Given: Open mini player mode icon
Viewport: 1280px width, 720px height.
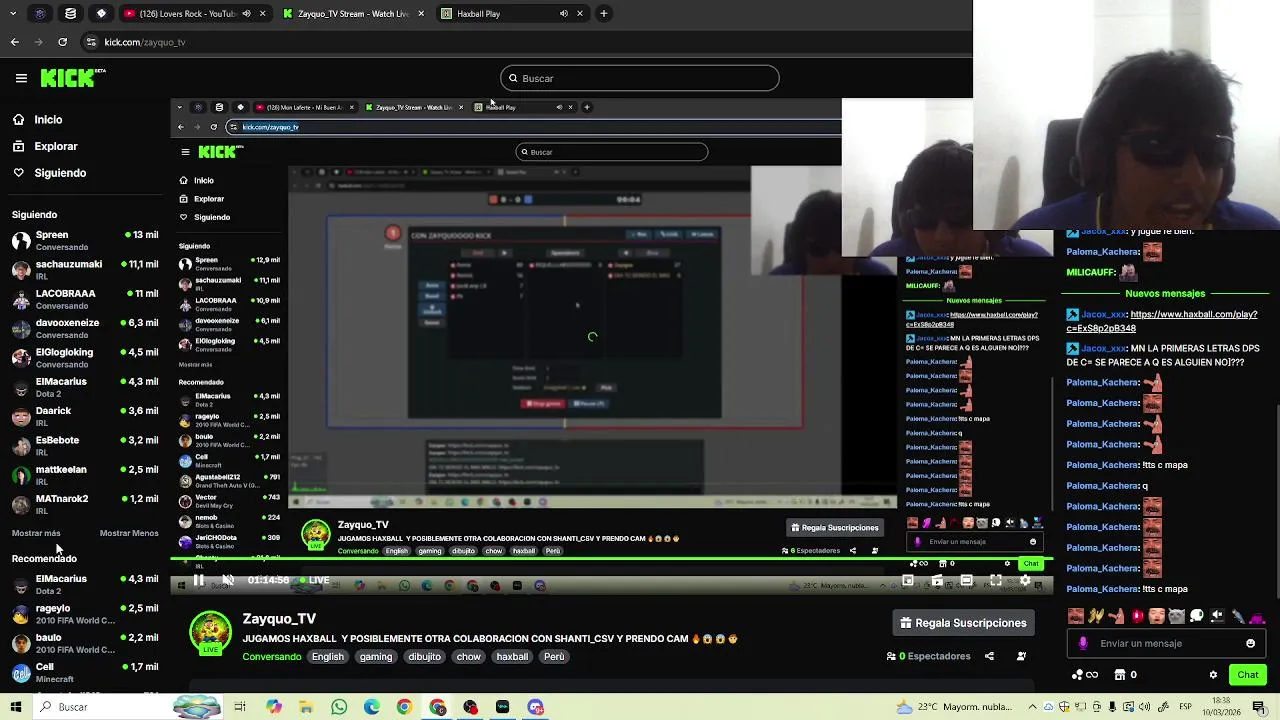Looking at the screenshot, I should [x=908, y=580].
